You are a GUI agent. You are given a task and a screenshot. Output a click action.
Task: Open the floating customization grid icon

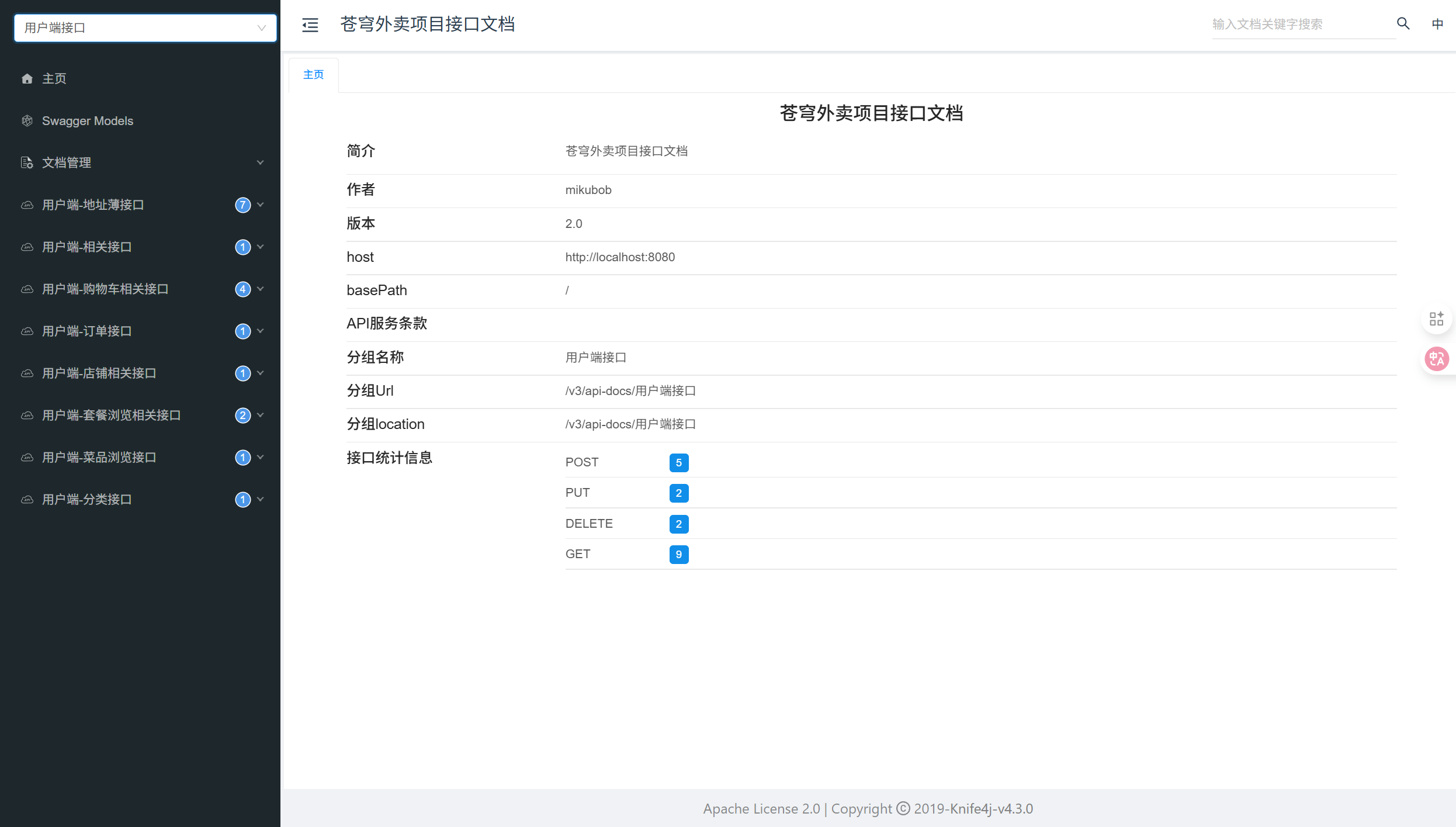1437,319
